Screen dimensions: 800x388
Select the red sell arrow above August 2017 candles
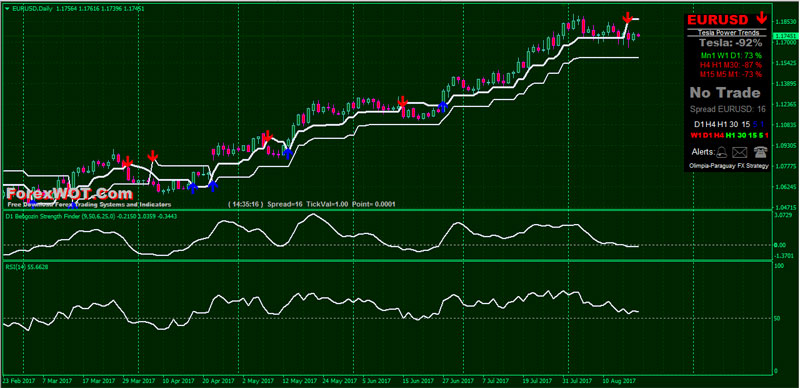coord(628,17)
